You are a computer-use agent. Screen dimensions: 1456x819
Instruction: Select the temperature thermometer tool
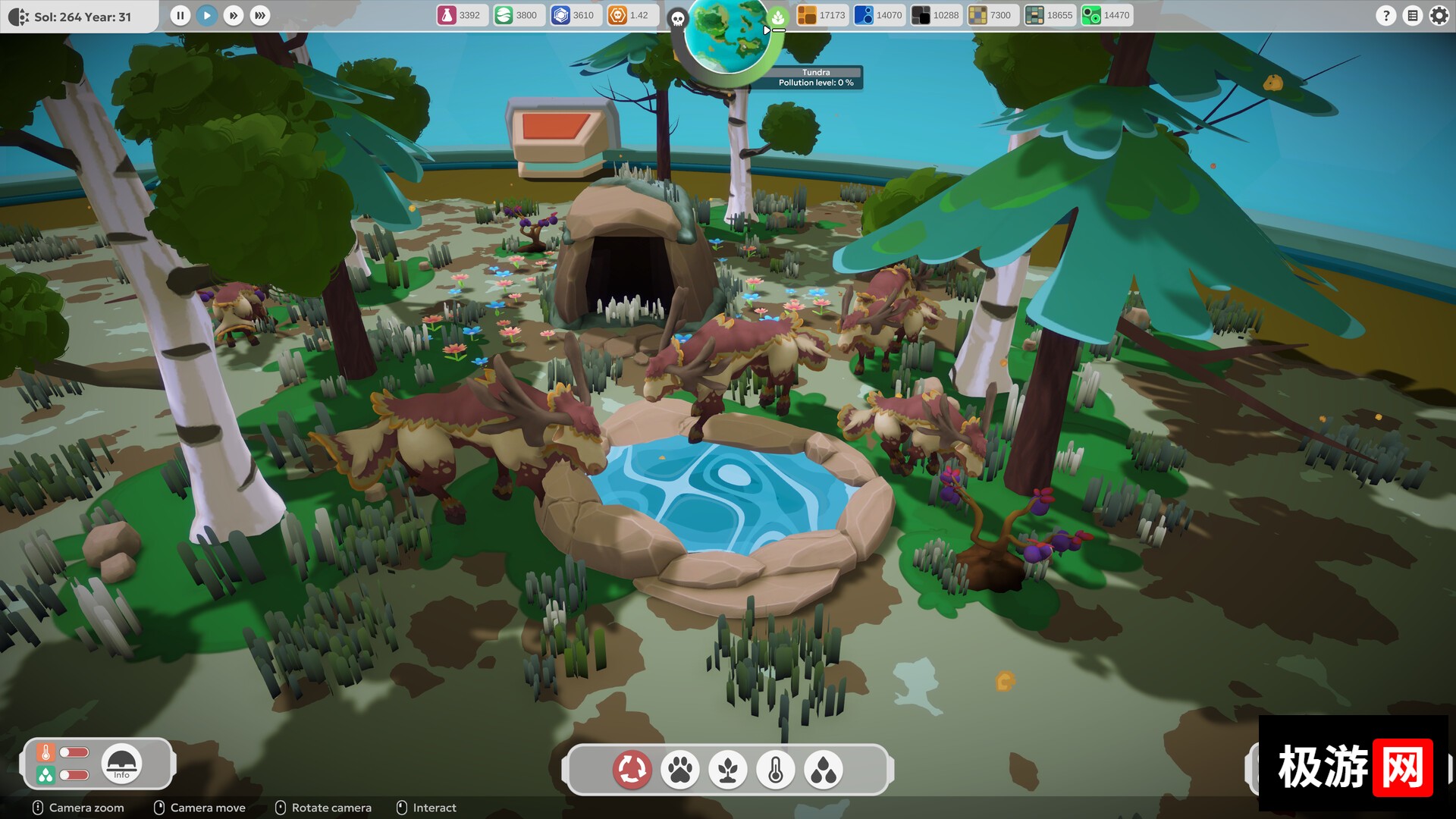coord(776,770)
